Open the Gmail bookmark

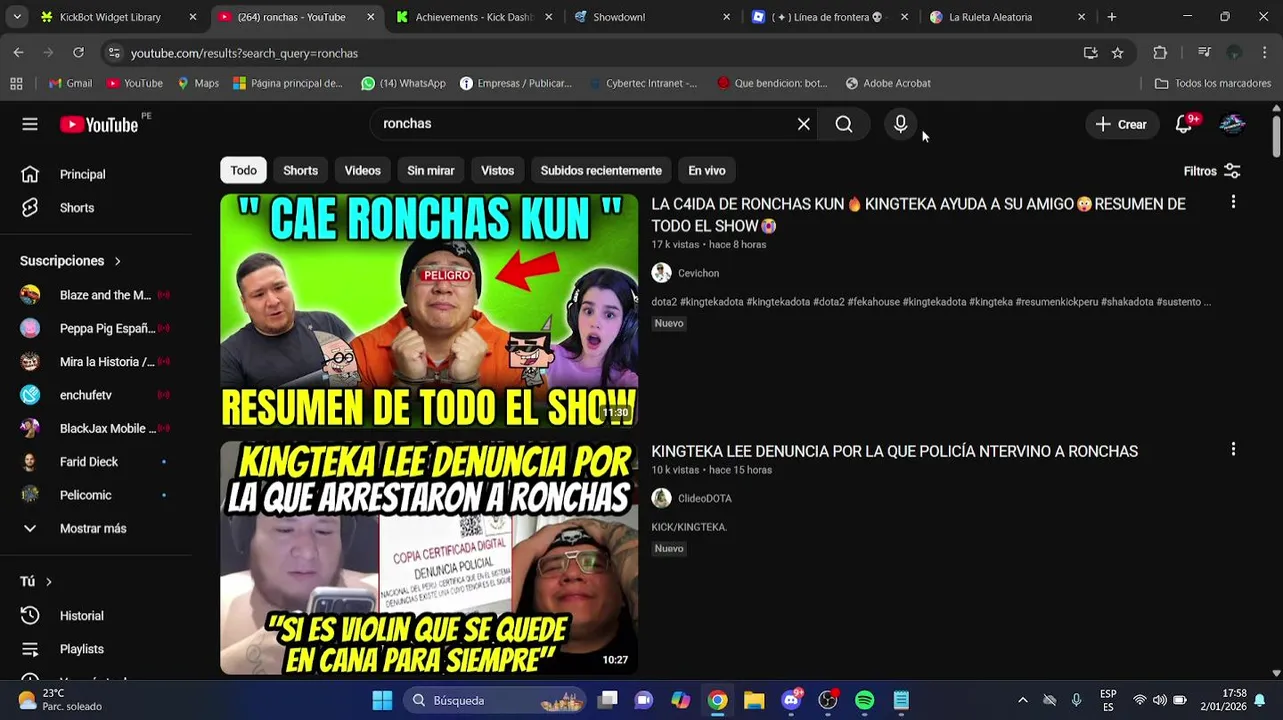click(x=70, y=83)
